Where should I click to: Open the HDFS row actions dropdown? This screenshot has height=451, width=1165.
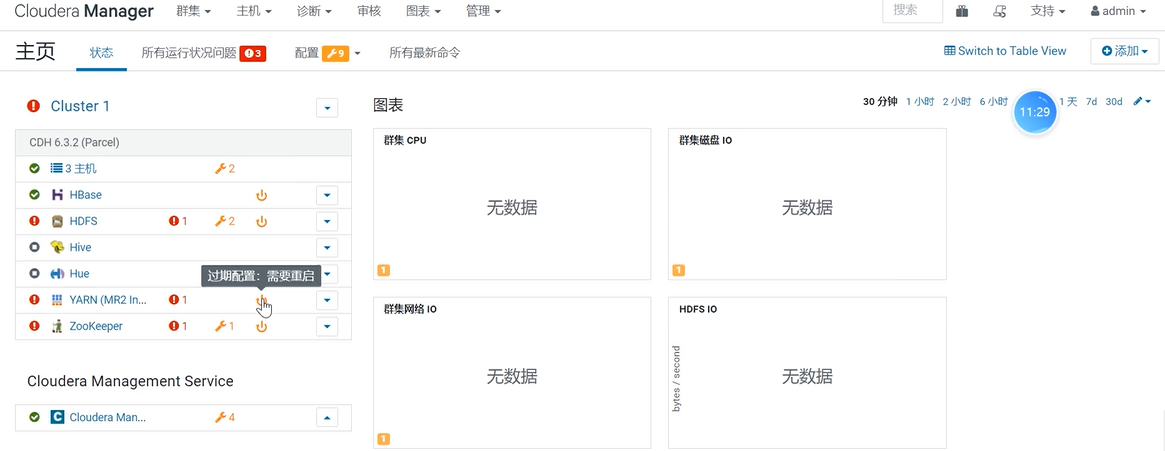click(327, 221)
